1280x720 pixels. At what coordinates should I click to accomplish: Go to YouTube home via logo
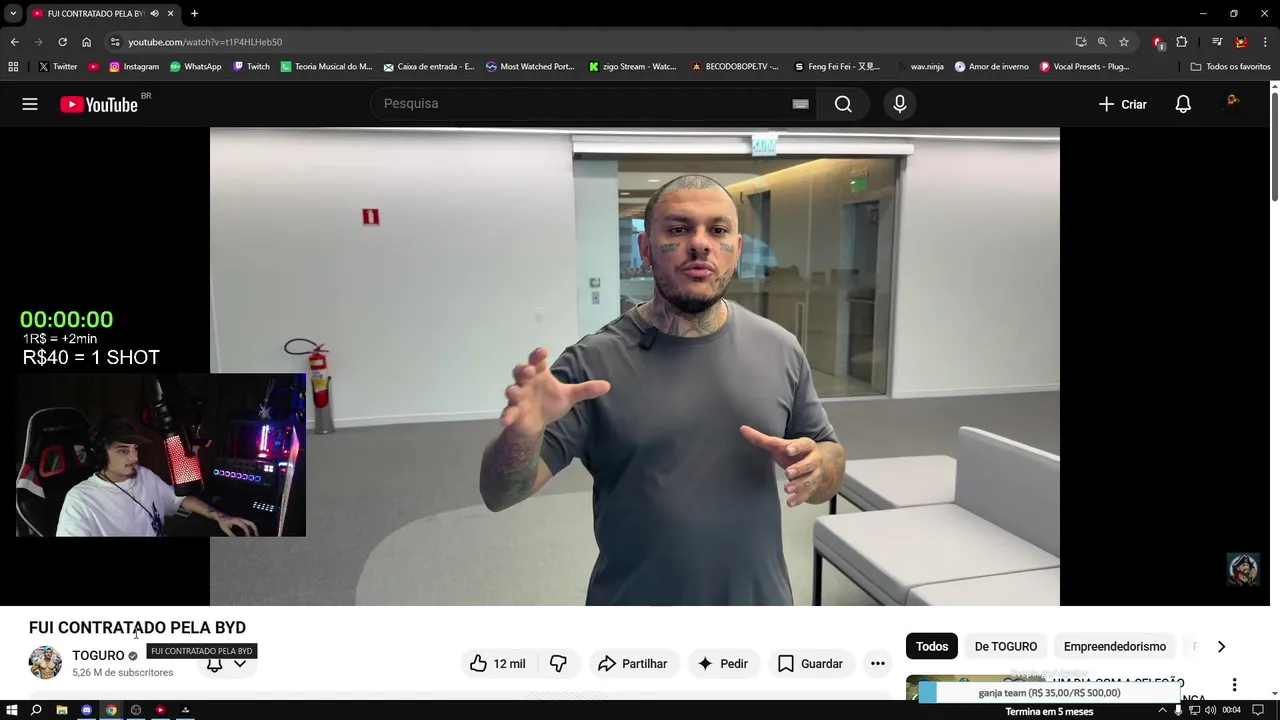(99, 104)
